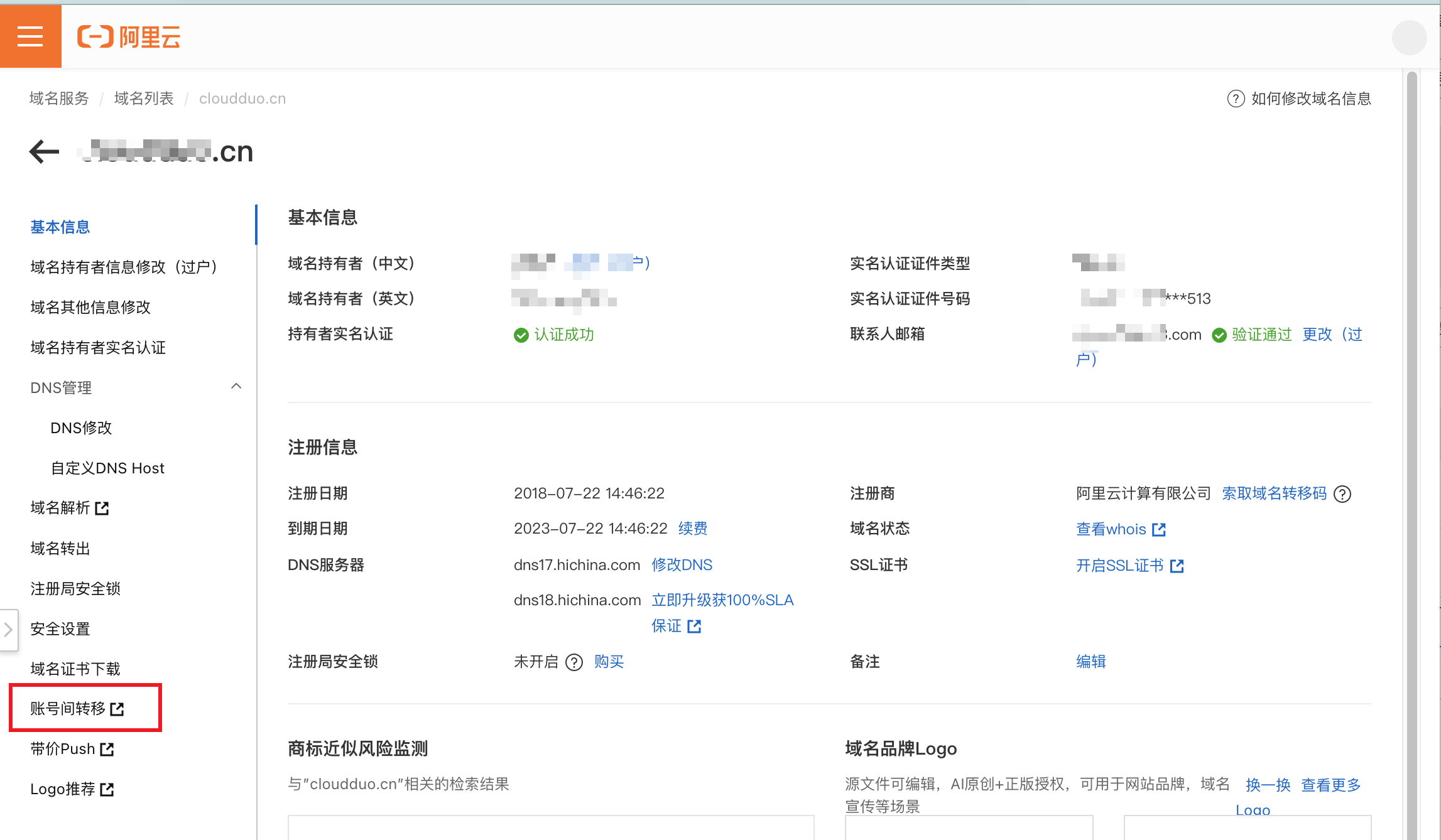This screenshot has width=1441, height=840.
Task: Click 域名列表 in the breadcrumb
Action: (144, 99)
